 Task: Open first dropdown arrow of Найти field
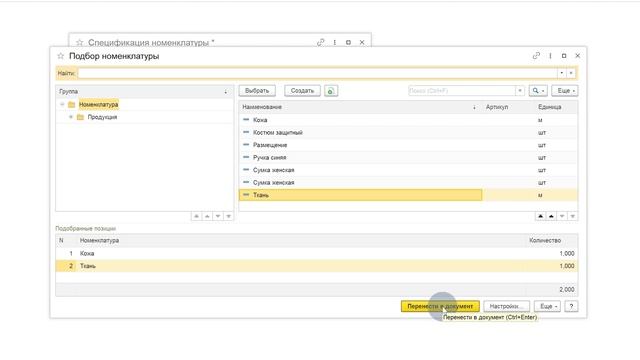tap(562, 73)
